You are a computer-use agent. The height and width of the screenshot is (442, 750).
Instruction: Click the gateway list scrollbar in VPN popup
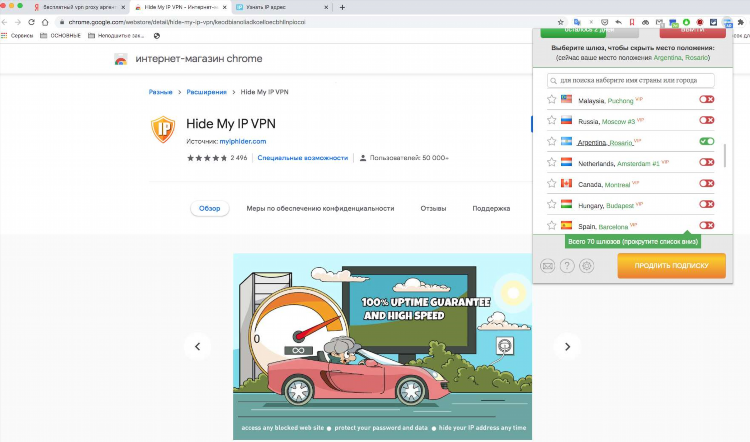[x=725, y=155]
